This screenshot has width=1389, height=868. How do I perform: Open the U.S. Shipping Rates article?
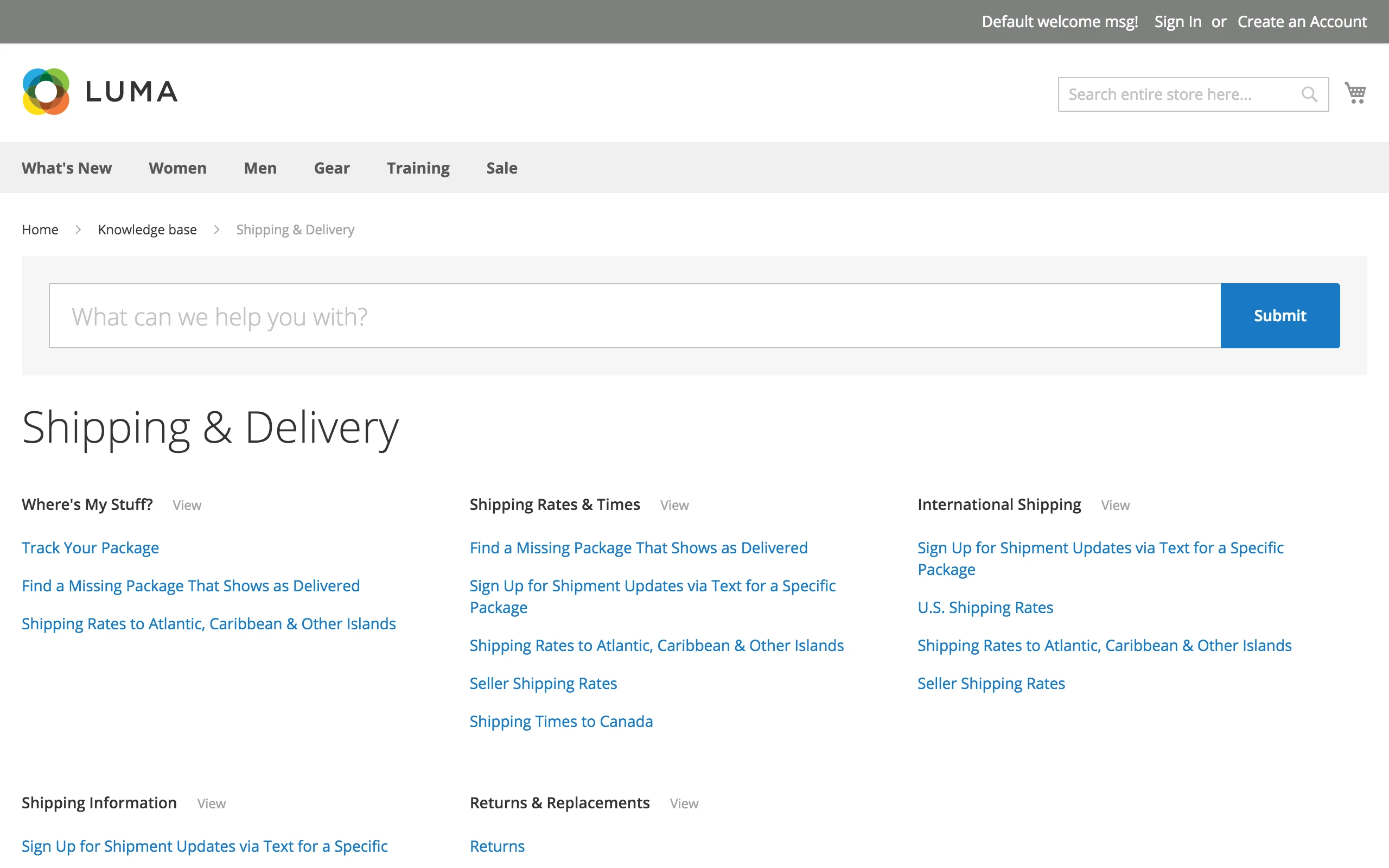985,608
